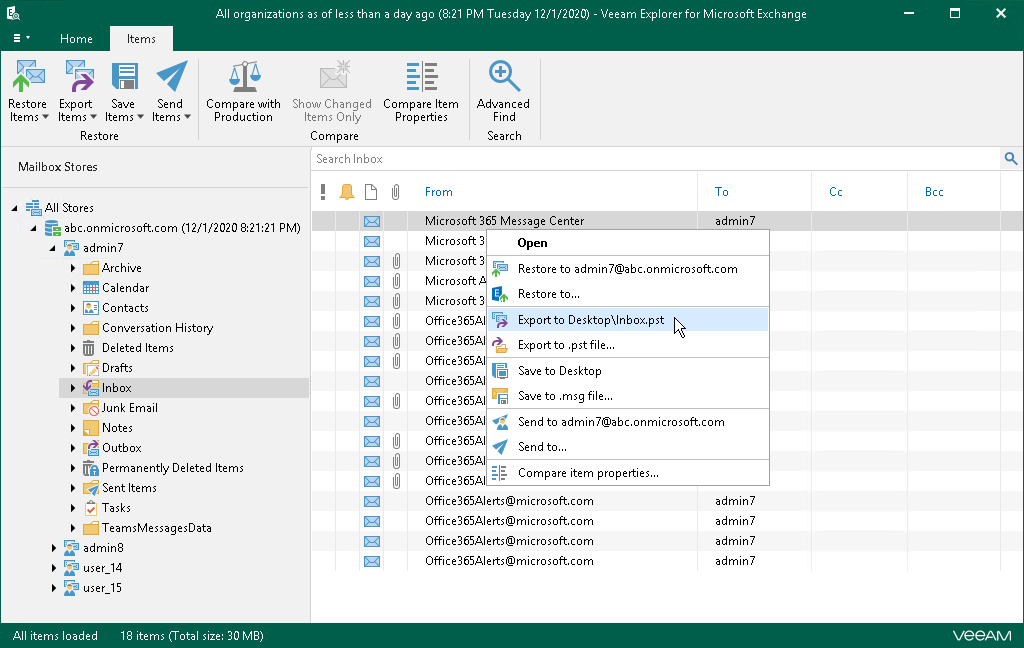The width and height of the screenshot is (1024, 648).
Task: Click the Restore Items ribbon icon
Action: tap(28, 80)
